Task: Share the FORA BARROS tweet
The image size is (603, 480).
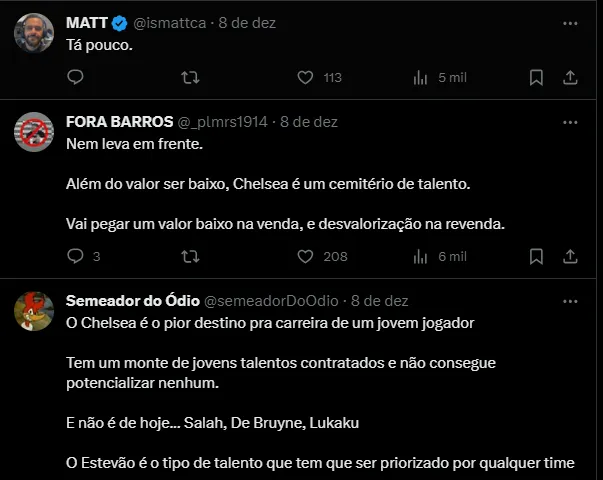Action: pyautogui.click(x=570, y=256)
